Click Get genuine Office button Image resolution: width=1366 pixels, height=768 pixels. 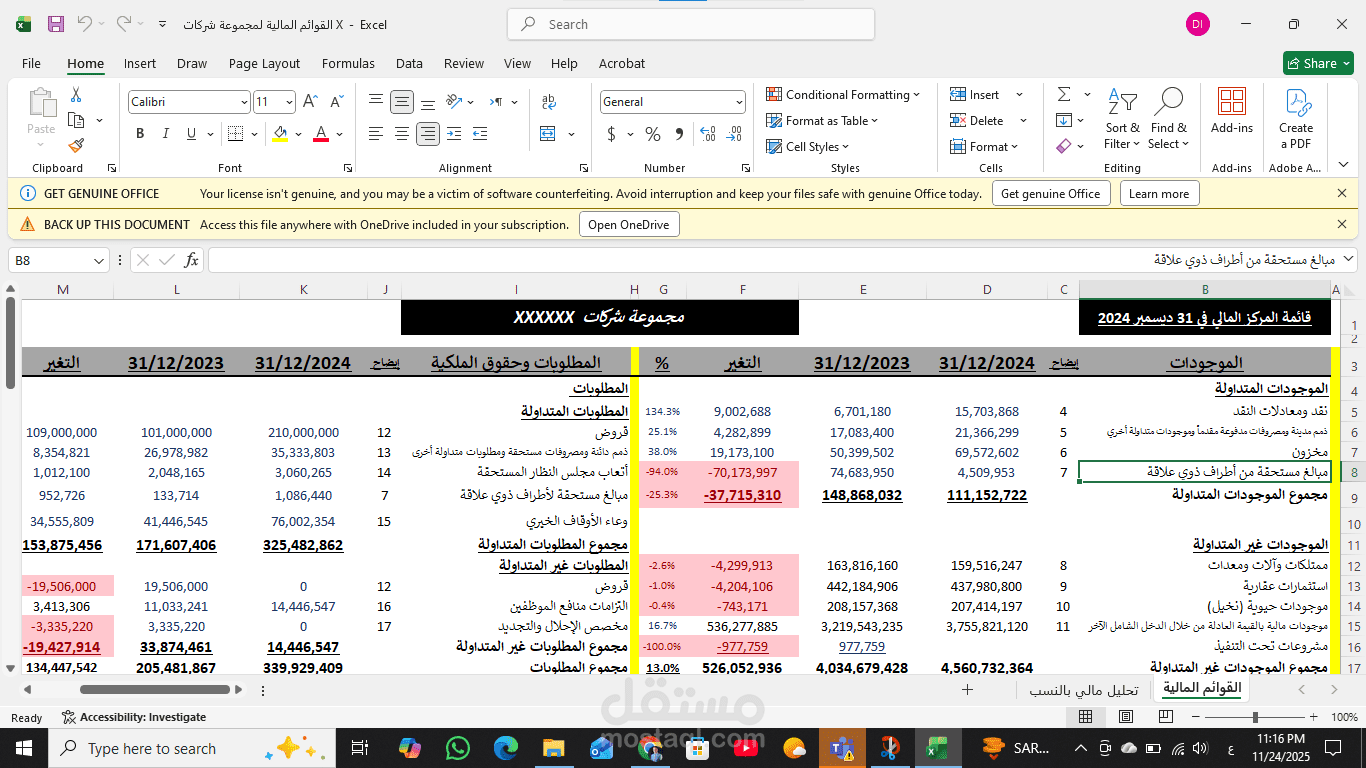[x=1051, y=194]
